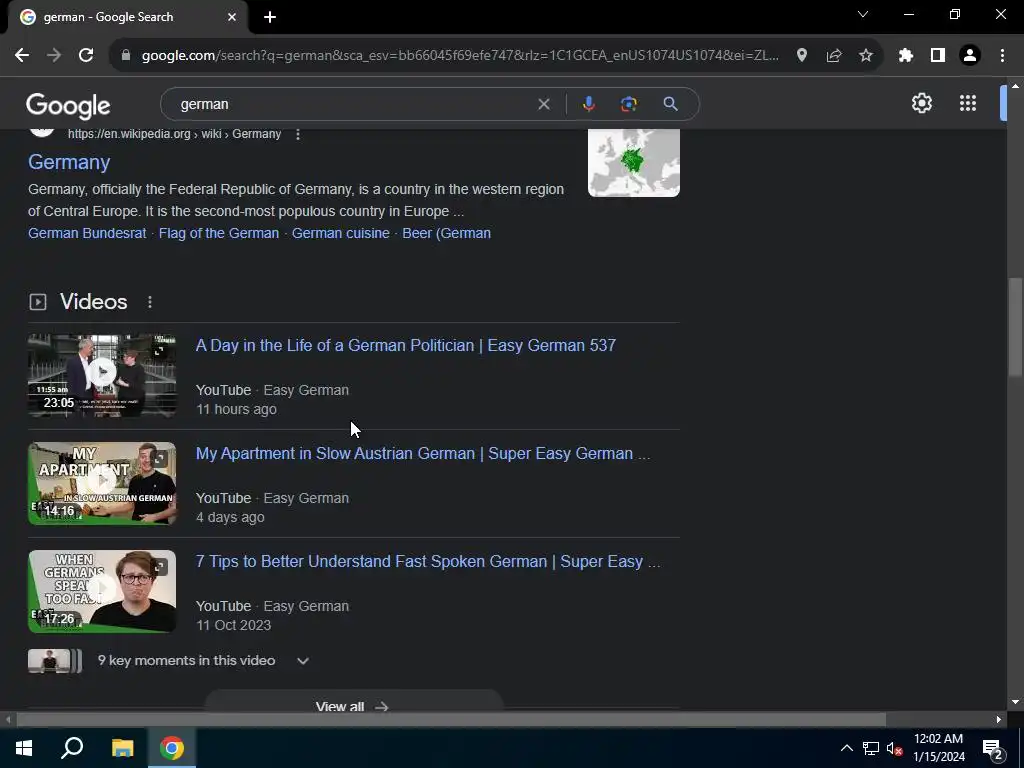Bookmark this page with the star icon
This screenshot has height=768, width=1024.
click(x=865, y=56)
